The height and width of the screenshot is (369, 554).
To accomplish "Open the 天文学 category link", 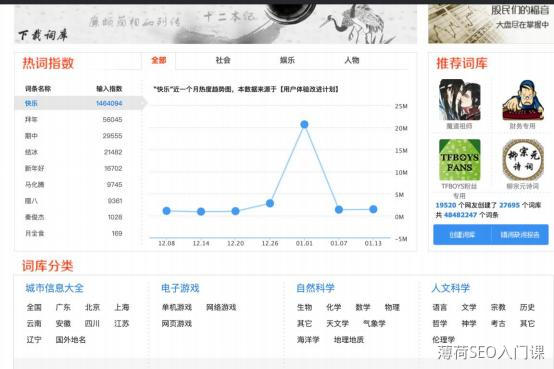I will click(337, 323).
